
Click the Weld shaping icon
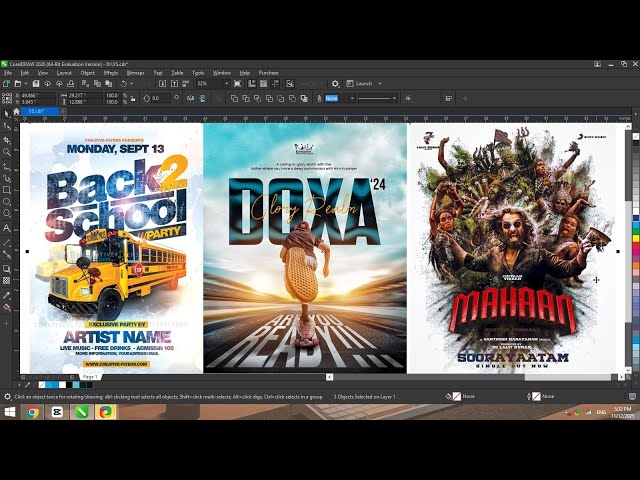point(234,98)
